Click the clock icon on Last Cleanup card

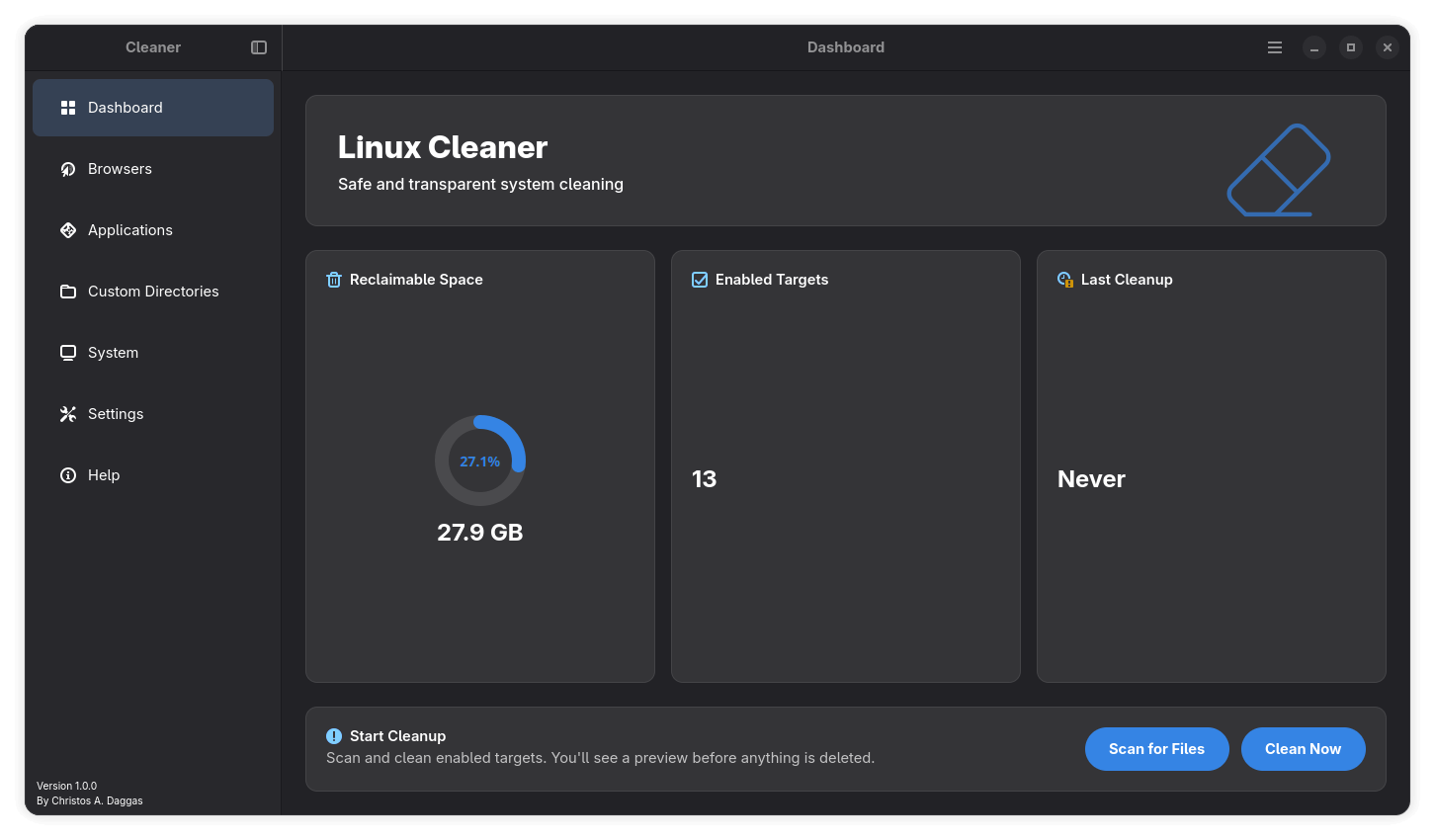(1064, 279)
